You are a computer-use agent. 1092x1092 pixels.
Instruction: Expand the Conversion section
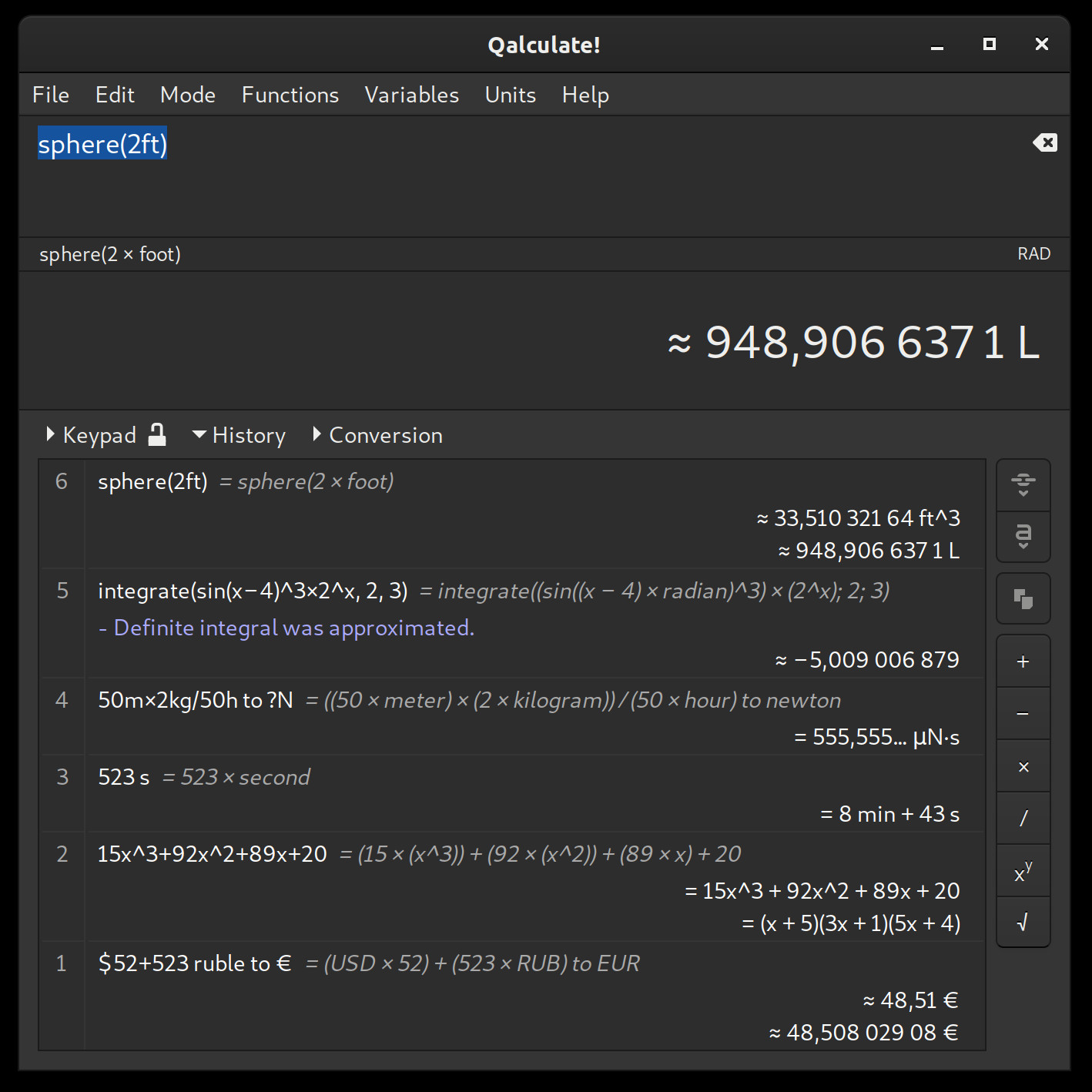(377, 435)
